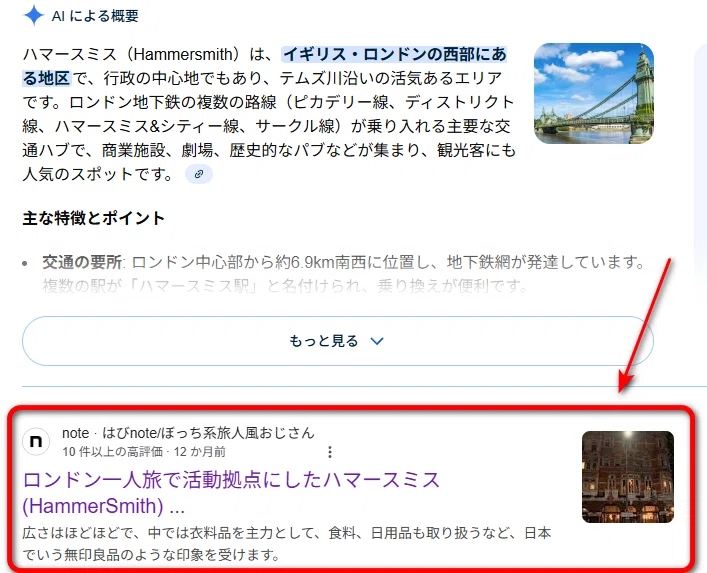Click the snippet starting 広さはほどほどで
Image resolution: width=707 pixels, height=573 pixels.
point(287,543)
